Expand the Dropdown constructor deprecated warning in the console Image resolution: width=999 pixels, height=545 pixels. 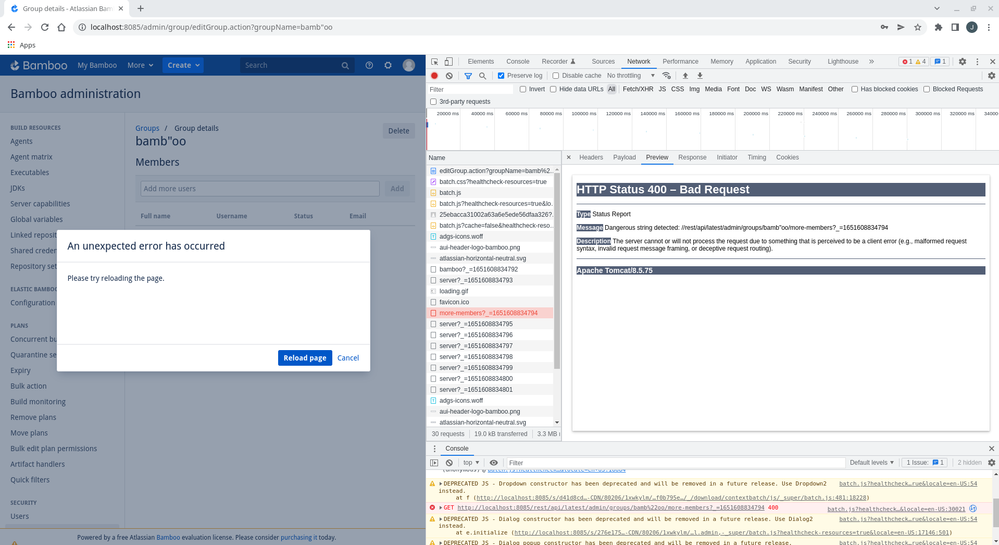pyautogui.click(x=440, y=484)
